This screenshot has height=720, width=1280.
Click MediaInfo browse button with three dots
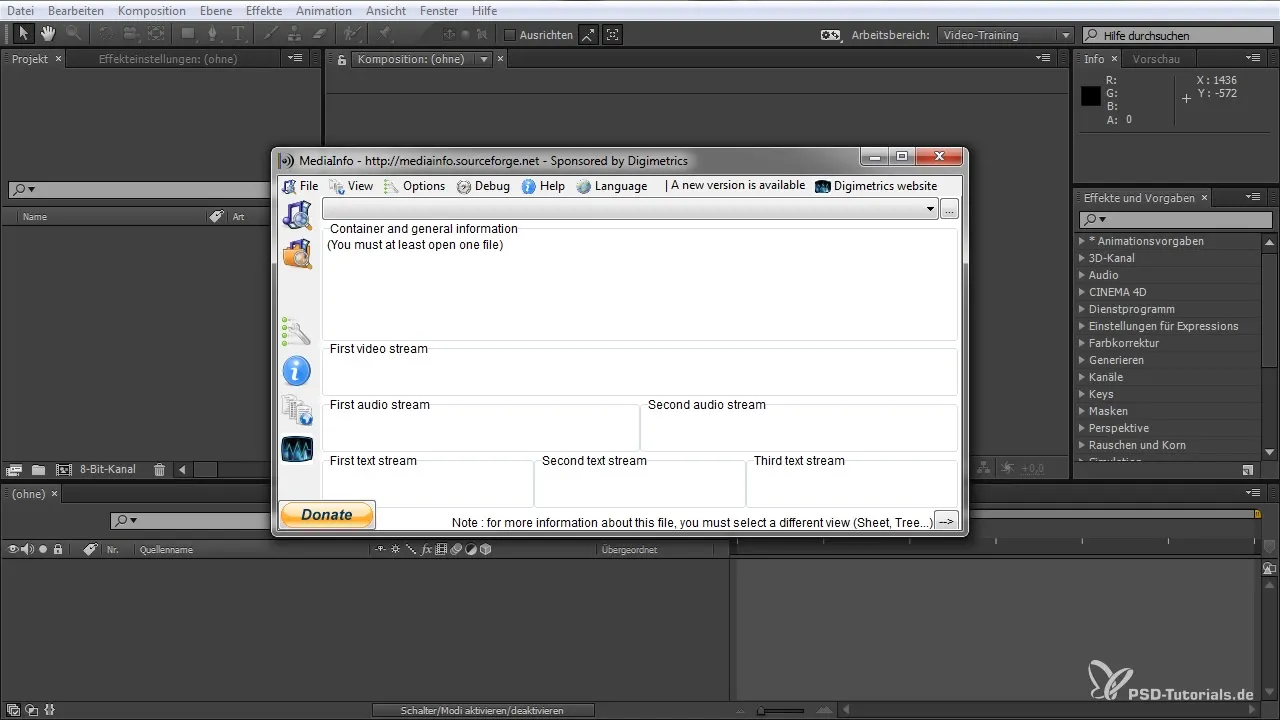pos(950,209)
